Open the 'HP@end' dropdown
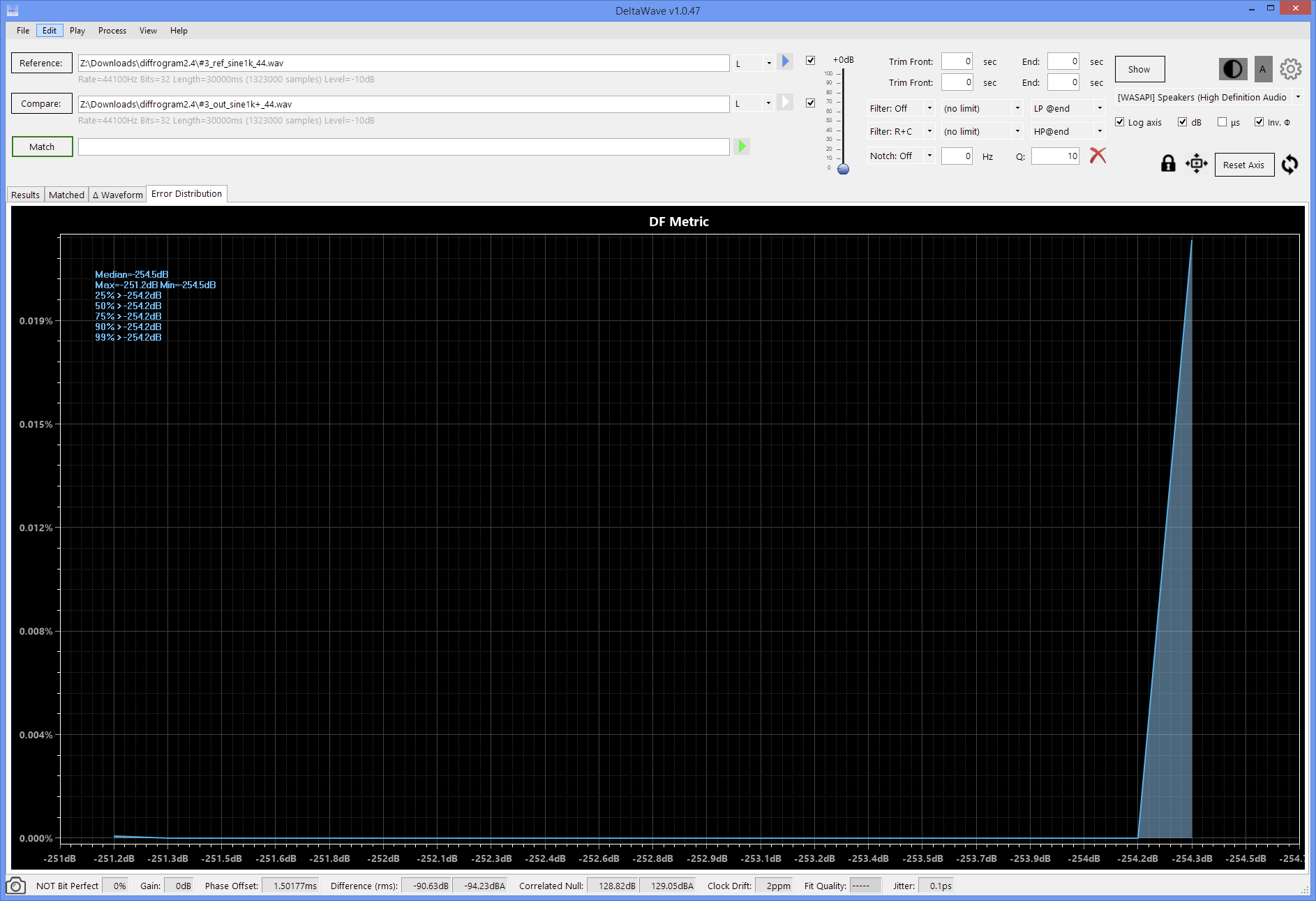 pos(1068,131)
